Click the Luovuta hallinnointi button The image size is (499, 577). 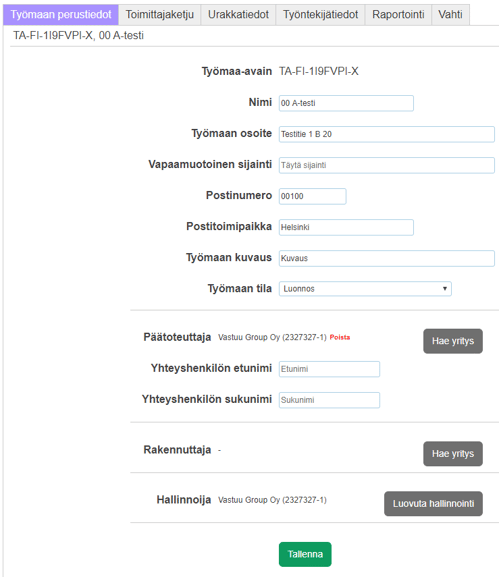pos(433,504)
